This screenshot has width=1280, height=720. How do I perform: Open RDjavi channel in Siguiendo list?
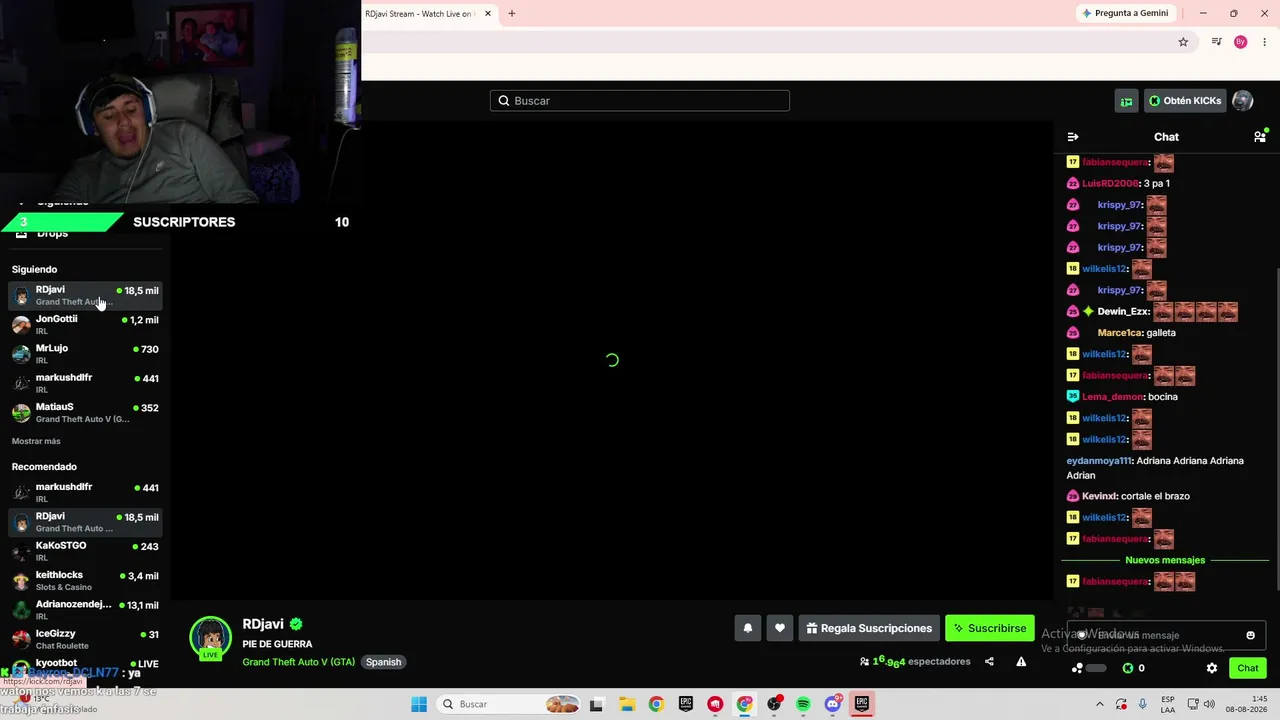point(85,295)
